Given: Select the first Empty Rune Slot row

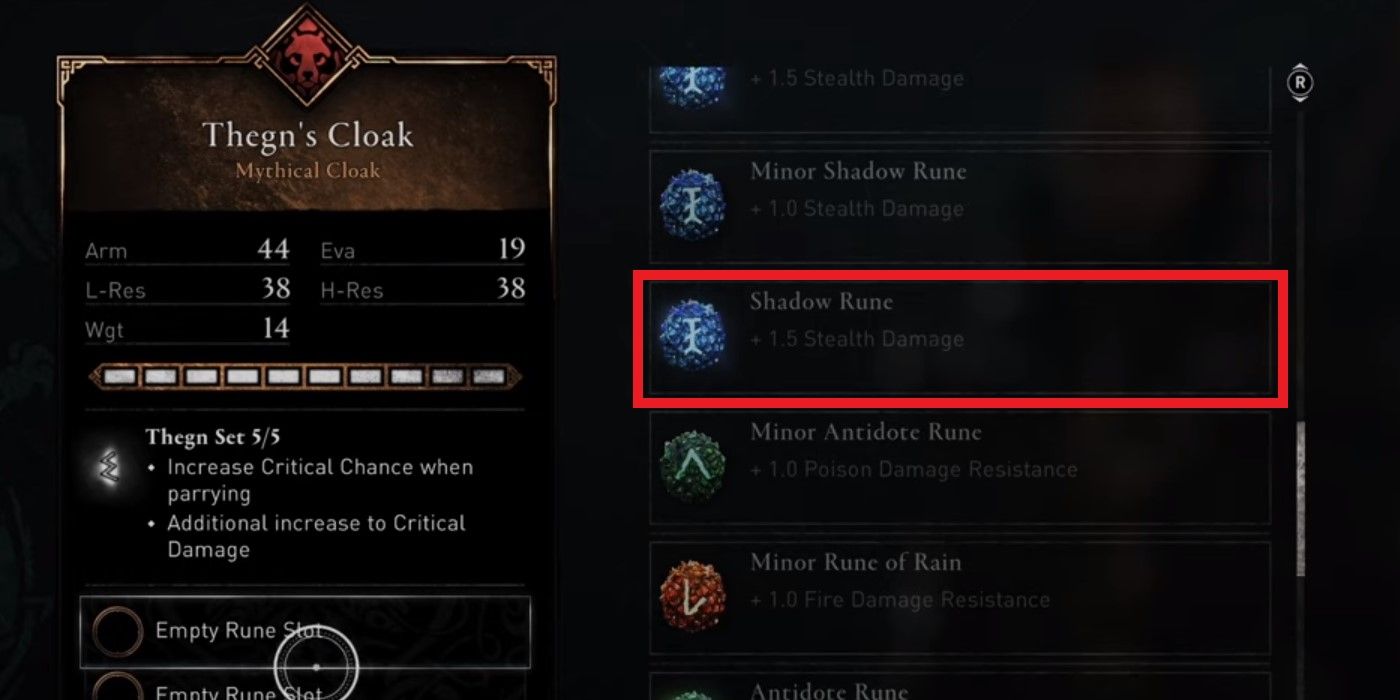Looking at the screenshot, I should click(x=305, y=632).
